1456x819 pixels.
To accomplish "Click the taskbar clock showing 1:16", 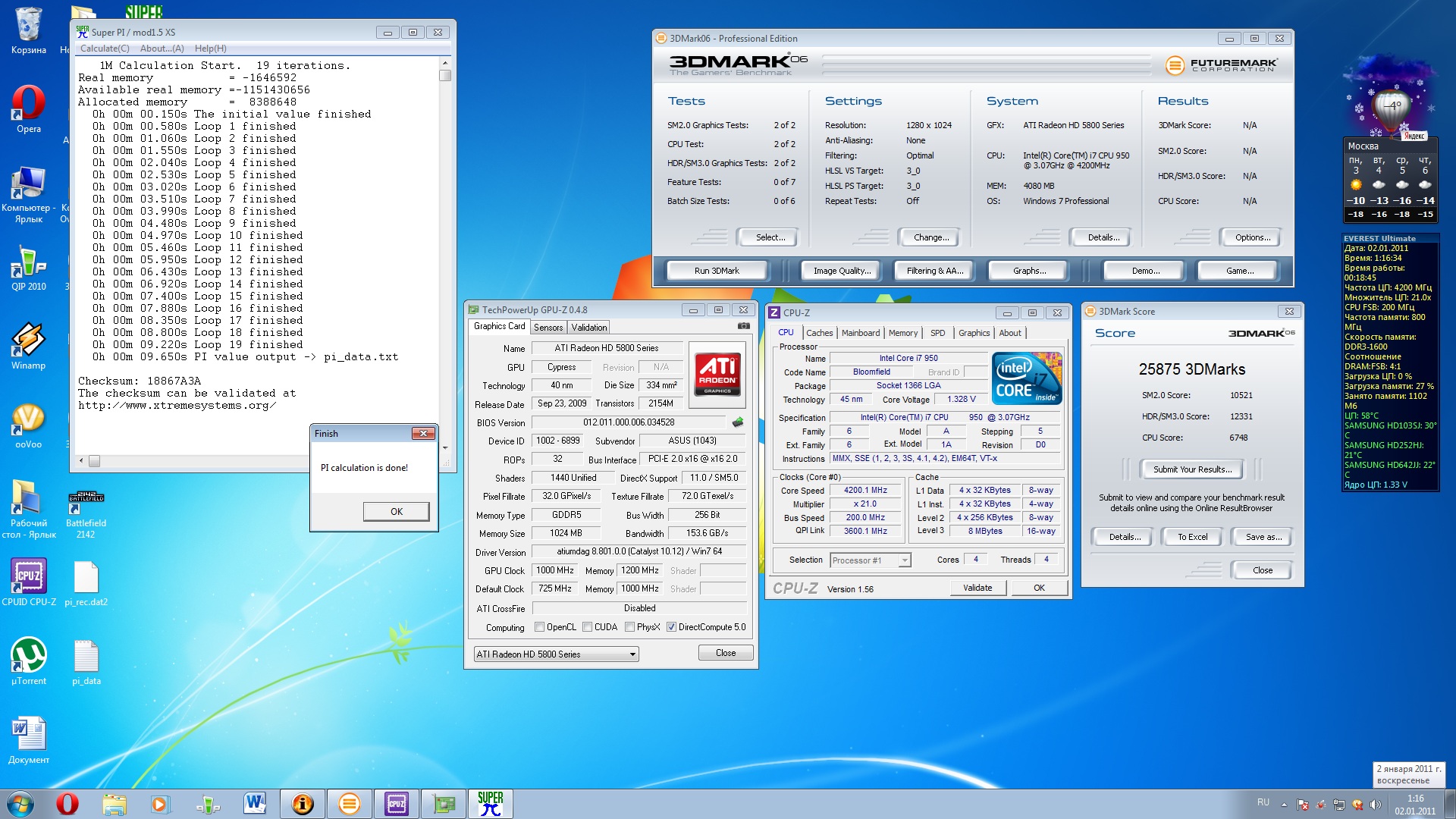I will click(1415, 805).
